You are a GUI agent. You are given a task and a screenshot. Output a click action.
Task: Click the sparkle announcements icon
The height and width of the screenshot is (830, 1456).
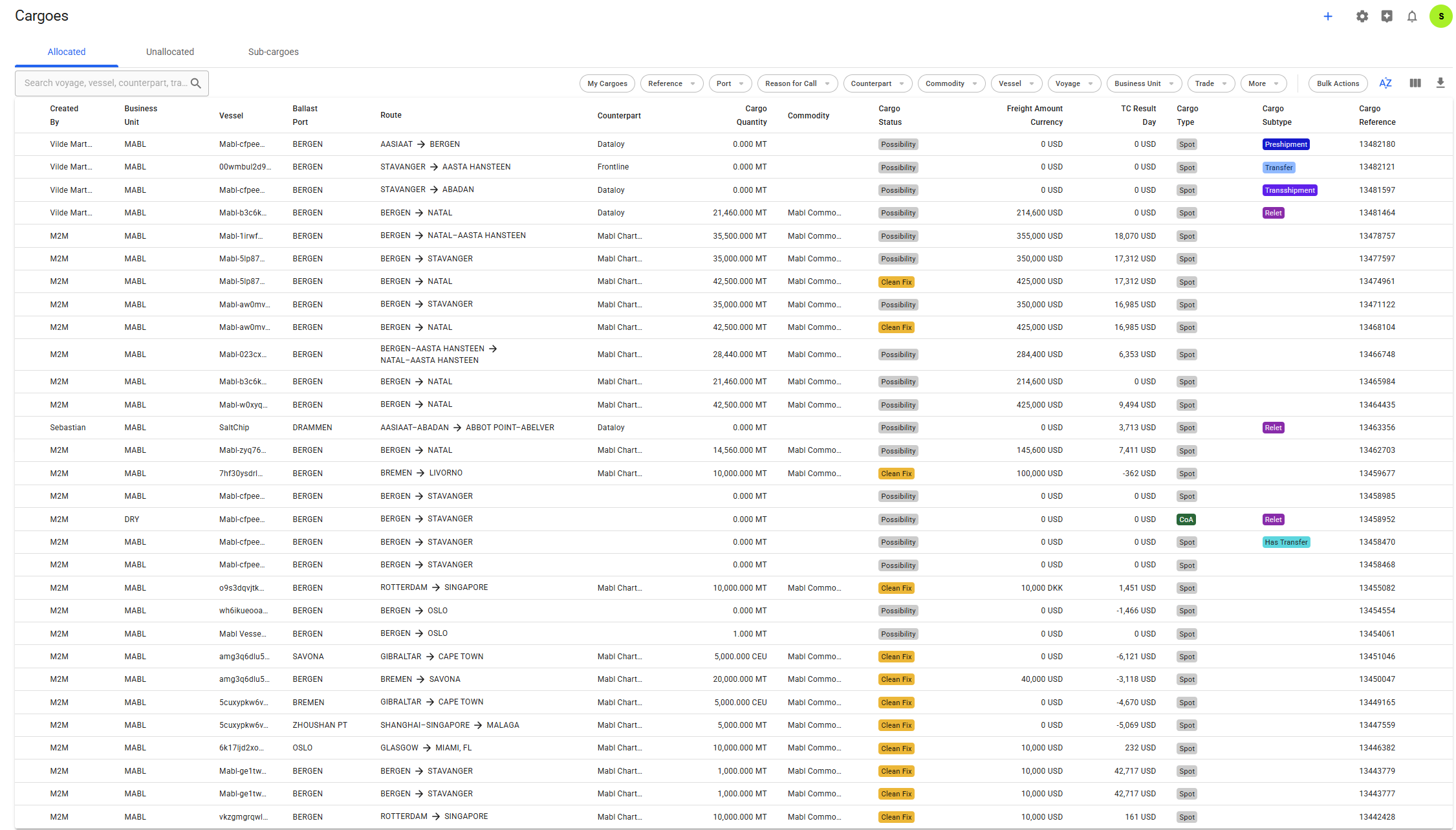point(1386,17)
